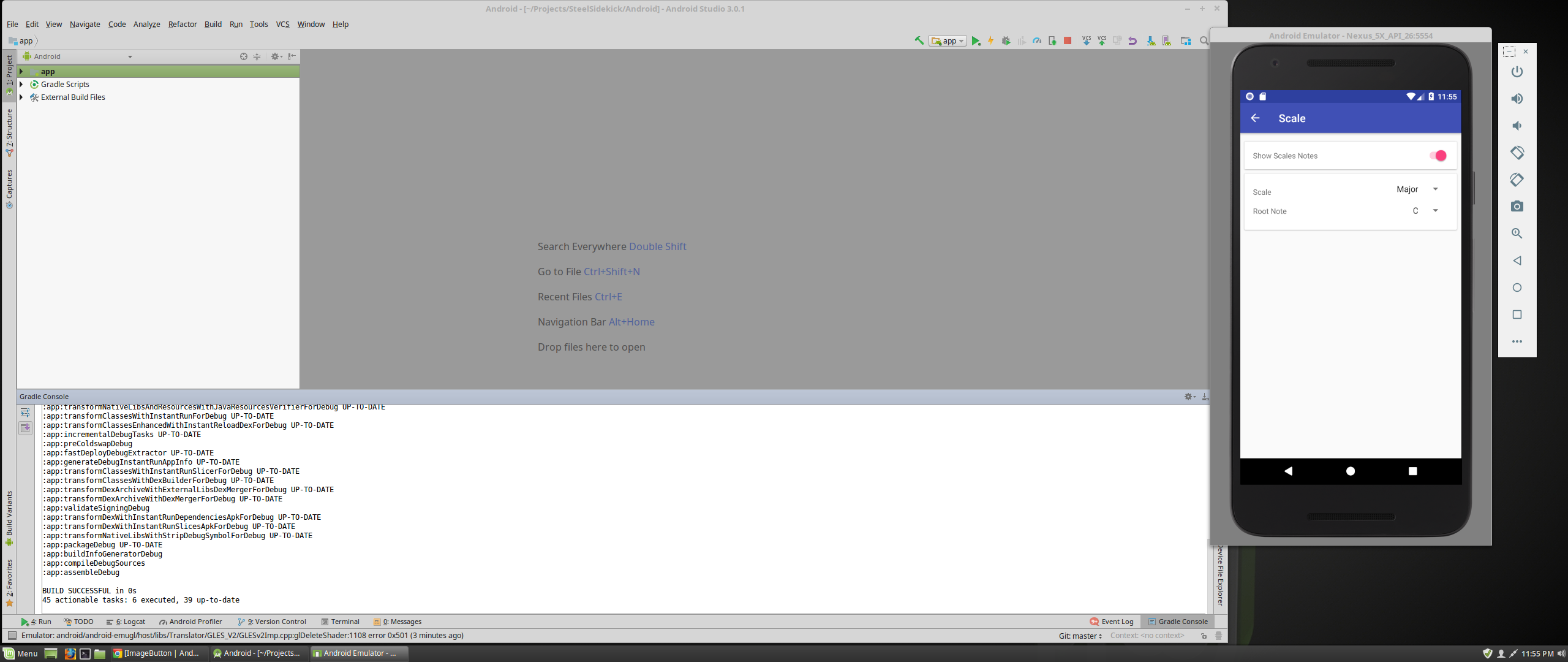Image resolution: width=1568 pixels, height=662 pixels.
Task: Open emulator extended controls three dots
Action: (1517, 341)
